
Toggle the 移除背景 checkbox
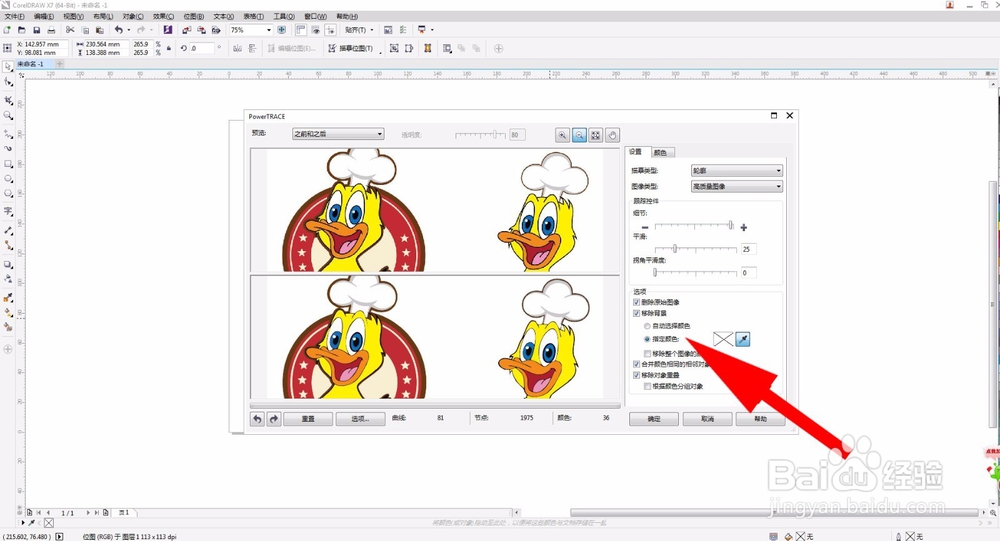click(x=636, y=314)
